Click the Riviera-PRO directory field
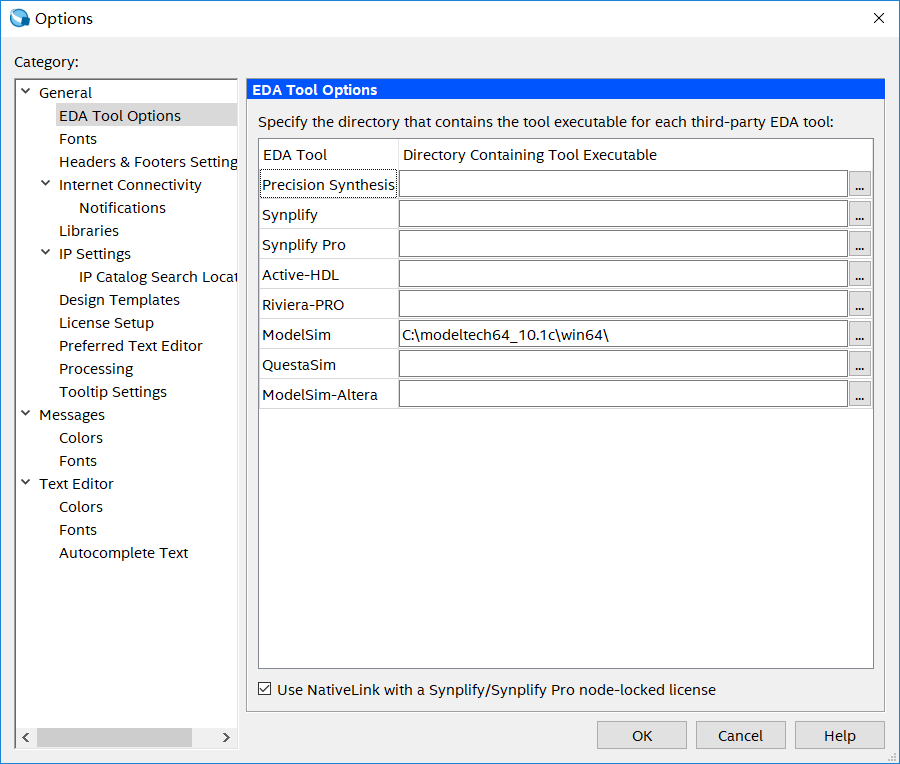 point(623,304)
